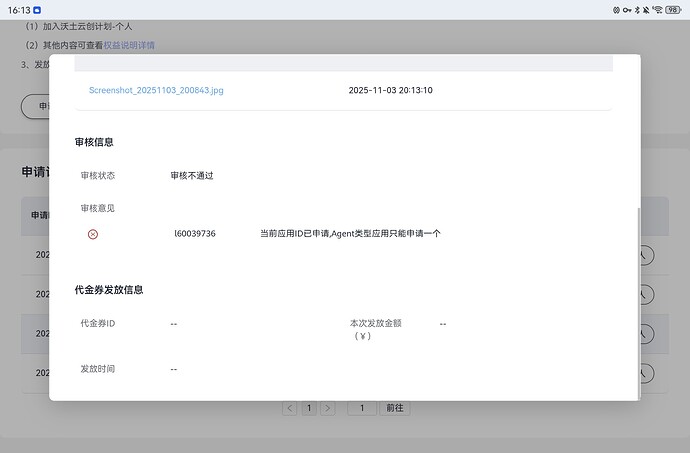Click the 审核意见 label
This screenshot has height=453, width=690.
(98, 208)
